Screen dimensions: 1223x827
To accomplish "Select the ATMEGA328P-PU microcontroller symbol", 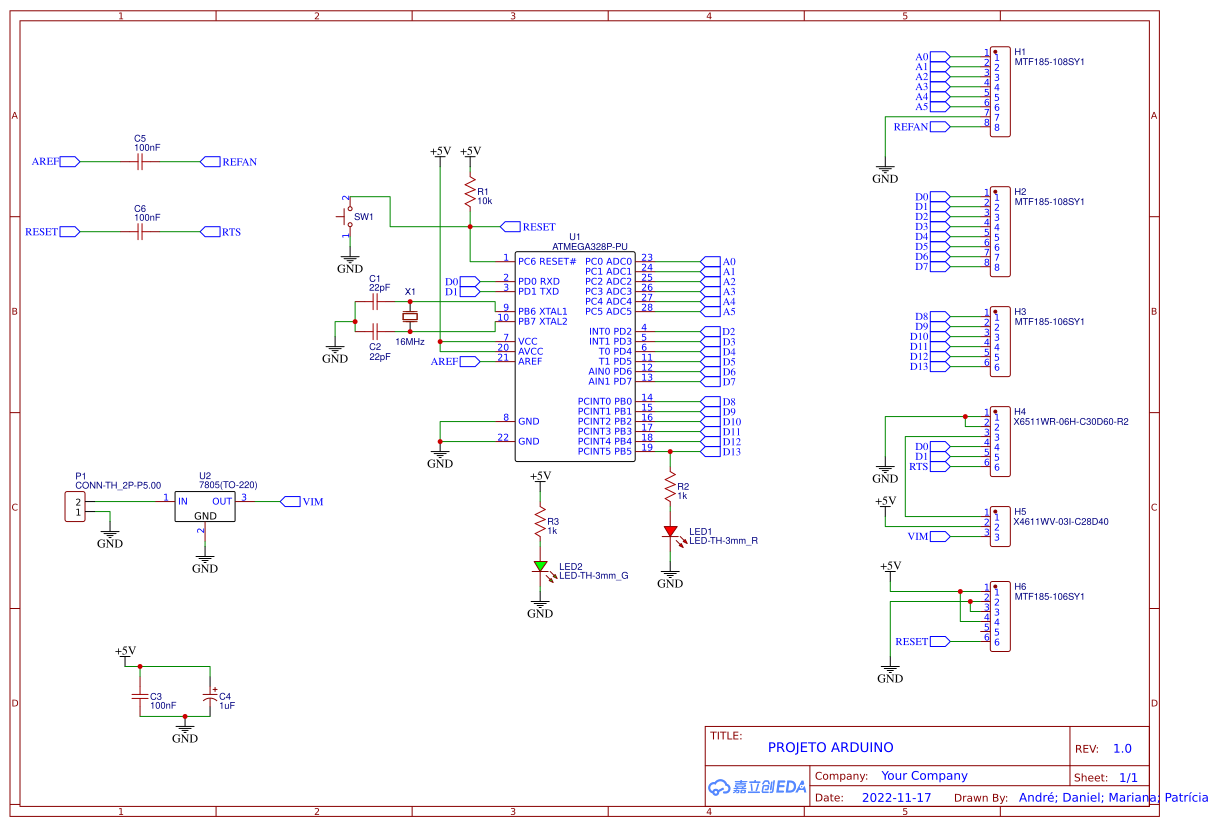I will [575, 355].
